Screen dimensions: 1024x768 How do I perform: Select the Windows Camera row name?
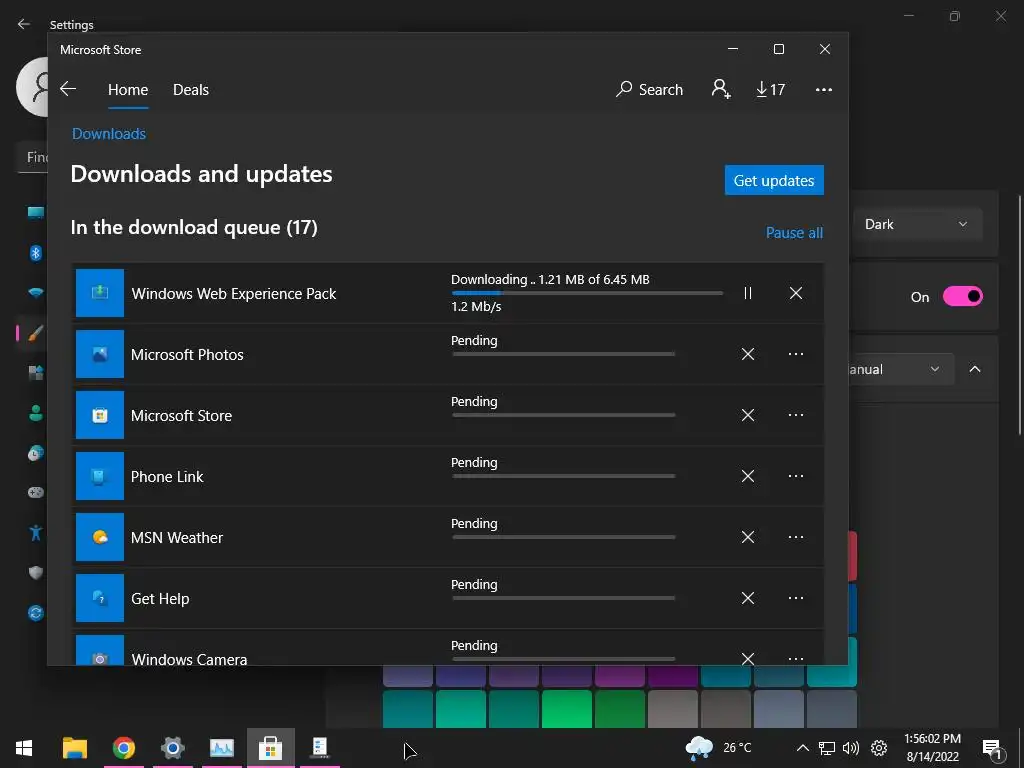pos(189,659)
